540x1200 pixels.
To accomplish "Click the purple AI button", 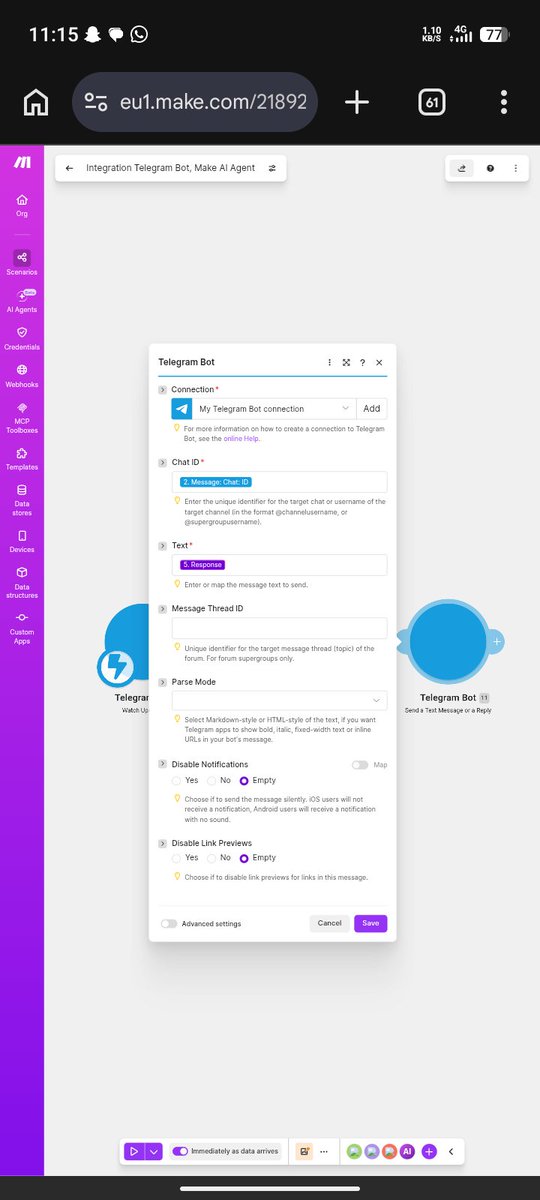I will tap(407, 1151).
